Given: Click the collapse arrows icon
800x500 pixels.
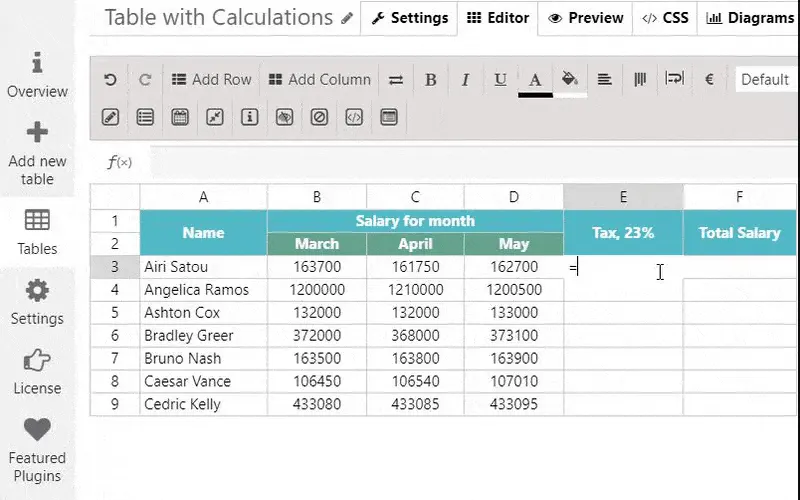Looking at the screenshot, I should (x=215, y=117).
